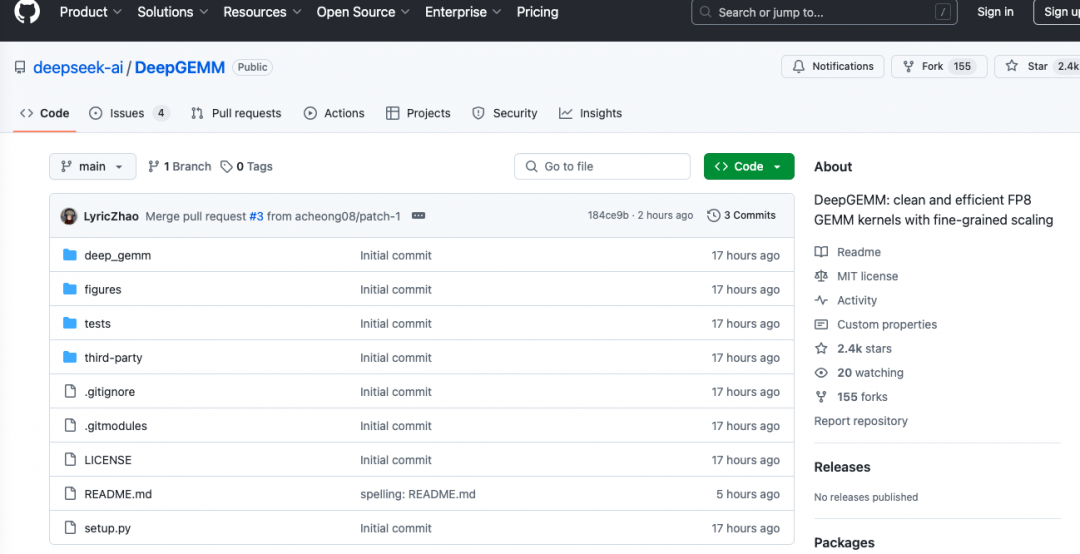Image resolution: width=1080 pixels, height=554 pixels.
Task: Open the deep_gemm folder
Action: pos(117,256)
